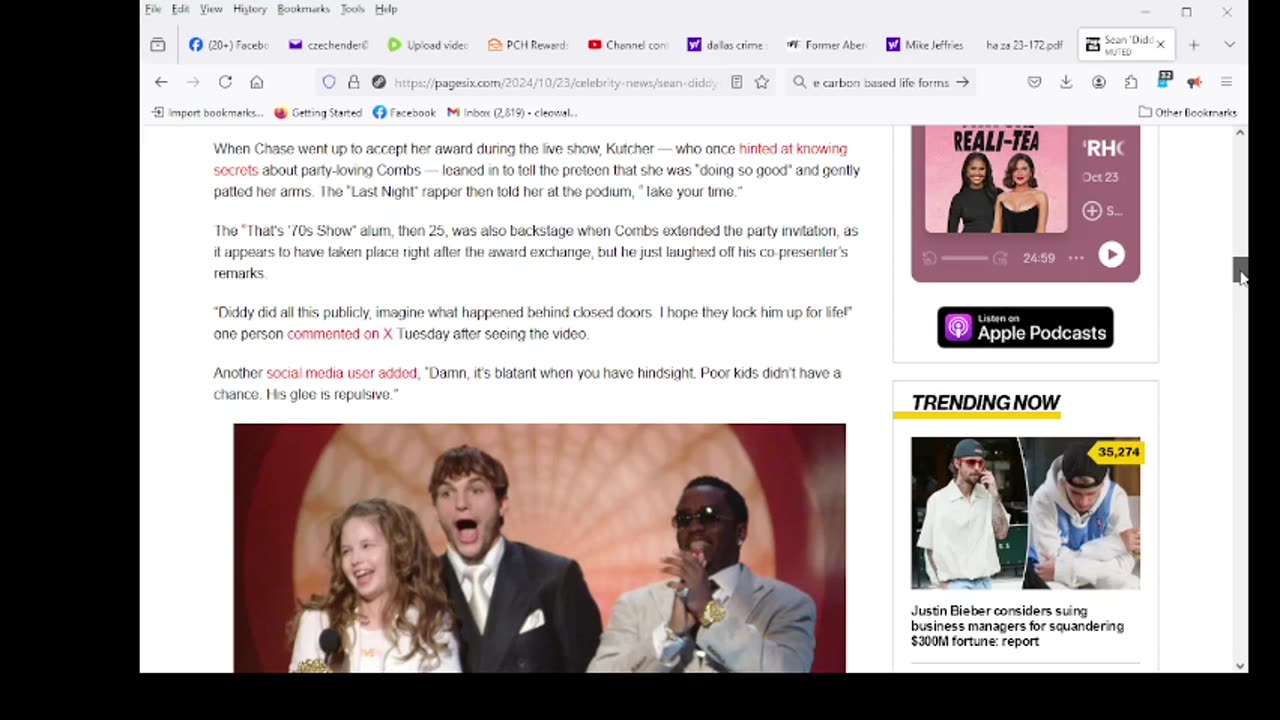Click the blue extension badge icon
Image resolution: width=1280 pixels, height=720 pixels.
click(x=1164, y=80)
